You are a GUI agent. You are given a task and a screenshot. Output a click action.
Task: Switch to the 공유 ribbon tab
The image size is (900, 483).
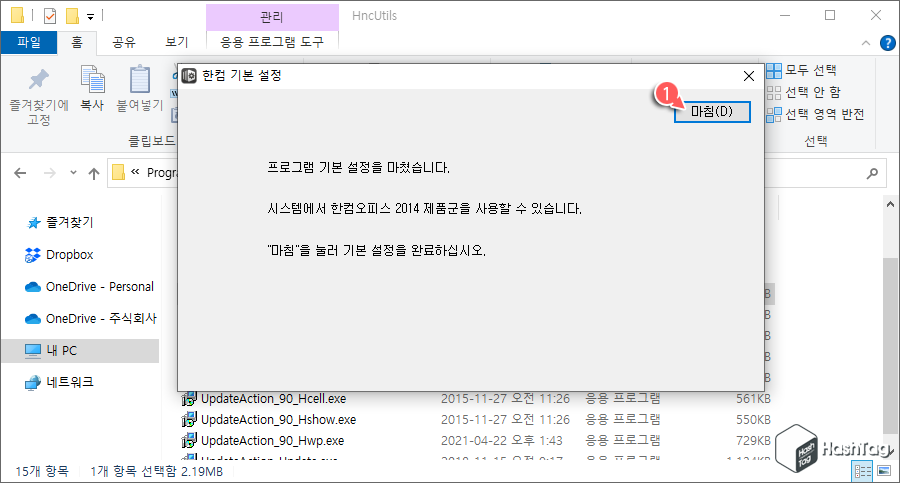point(123,42)
